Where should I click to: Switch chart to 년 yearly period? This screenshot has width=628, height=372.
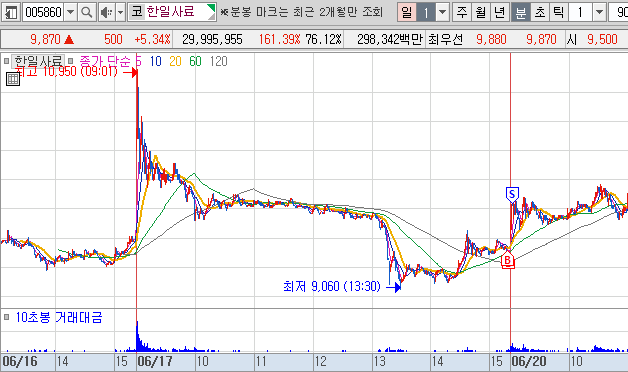pyautogui.click(x=500, y=12)
